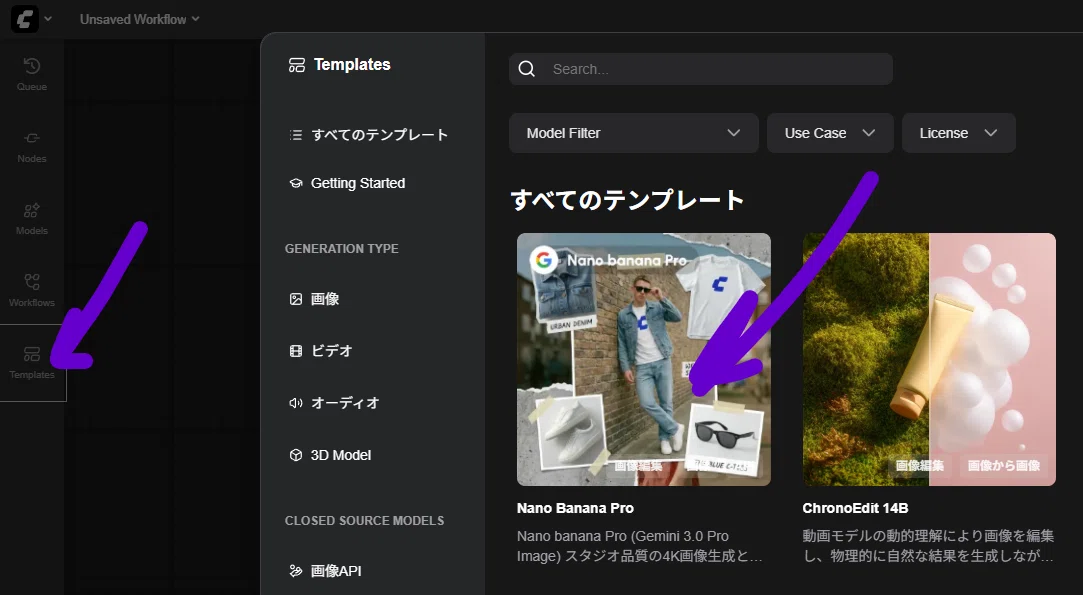Open the License dropdown

click(x=958, y=133)
